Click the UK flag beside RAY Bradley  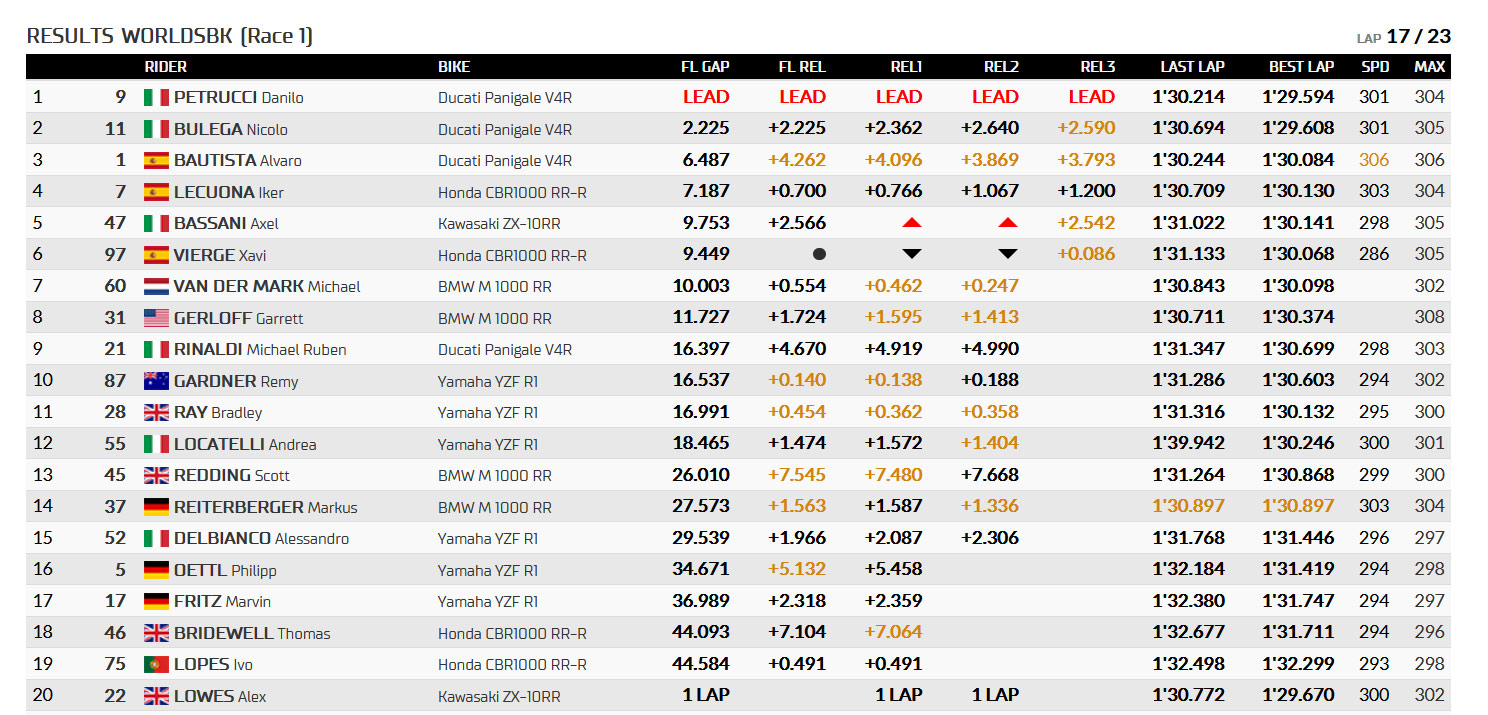[156, 412]
